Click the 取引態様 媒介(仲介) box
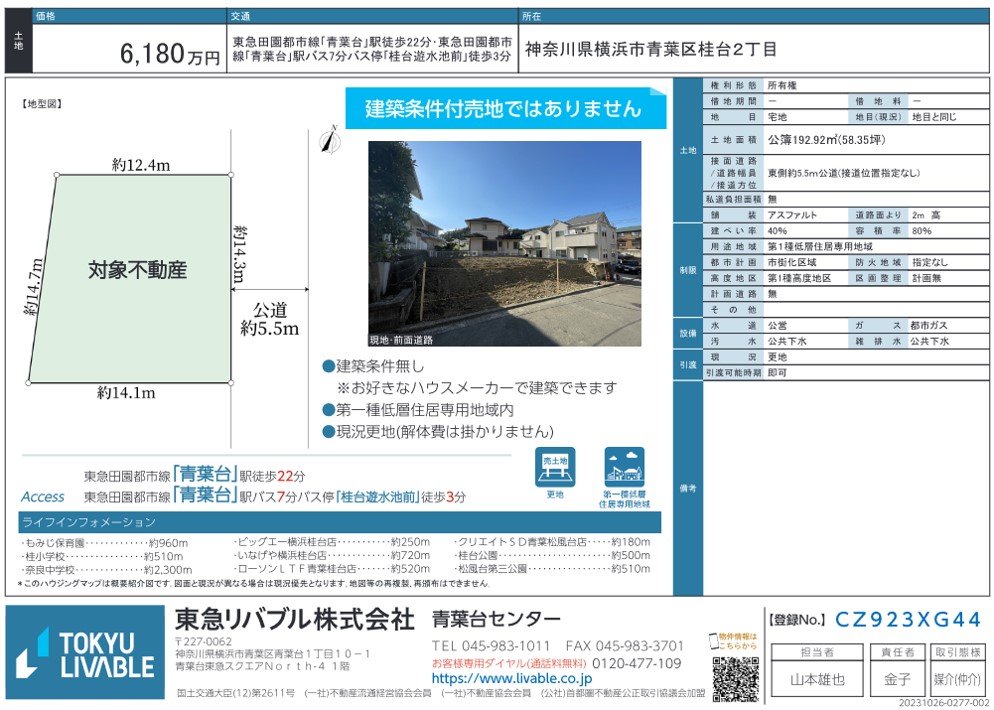Viewport: 994px width, 710px height. (x=957, y=680)
